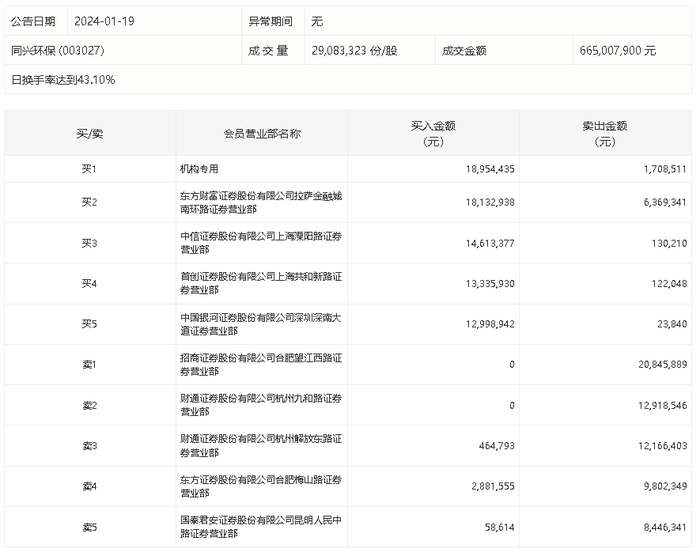Screen dimensions: 700x556
Task: Click the 卖1 rank cell
Action: 89,364
